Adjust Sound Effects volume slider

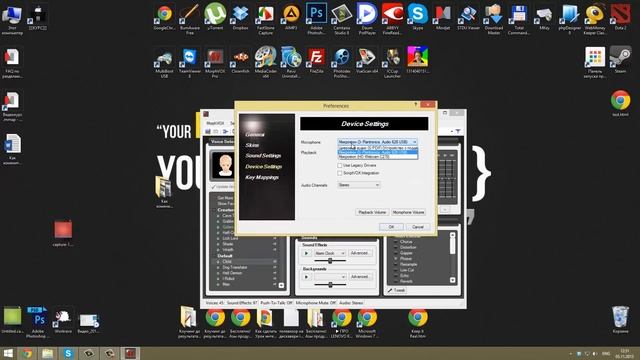[330, 261]
